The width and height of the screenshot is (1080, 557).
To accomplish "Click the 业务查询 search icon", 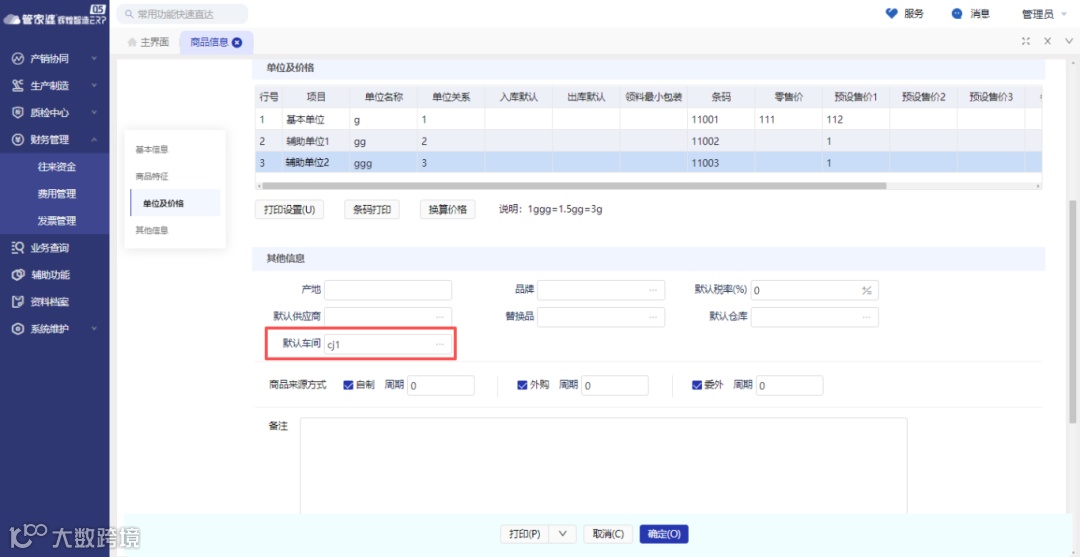I will [19, 248].
